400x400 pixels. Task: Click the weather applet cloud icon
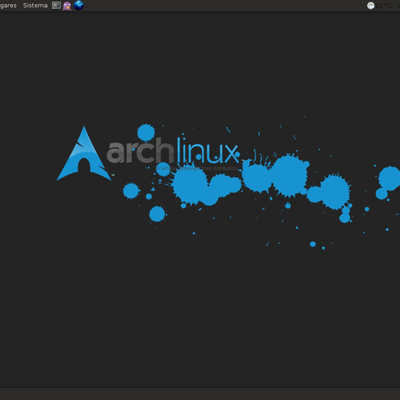pyautogui.click(x=371, y=6)
